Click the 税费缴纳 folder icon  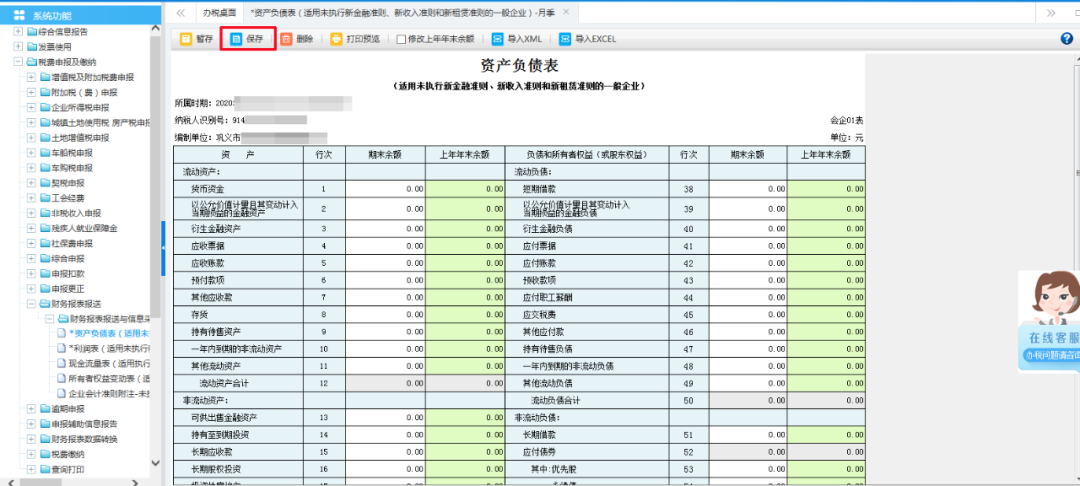(x=45, y=454)
